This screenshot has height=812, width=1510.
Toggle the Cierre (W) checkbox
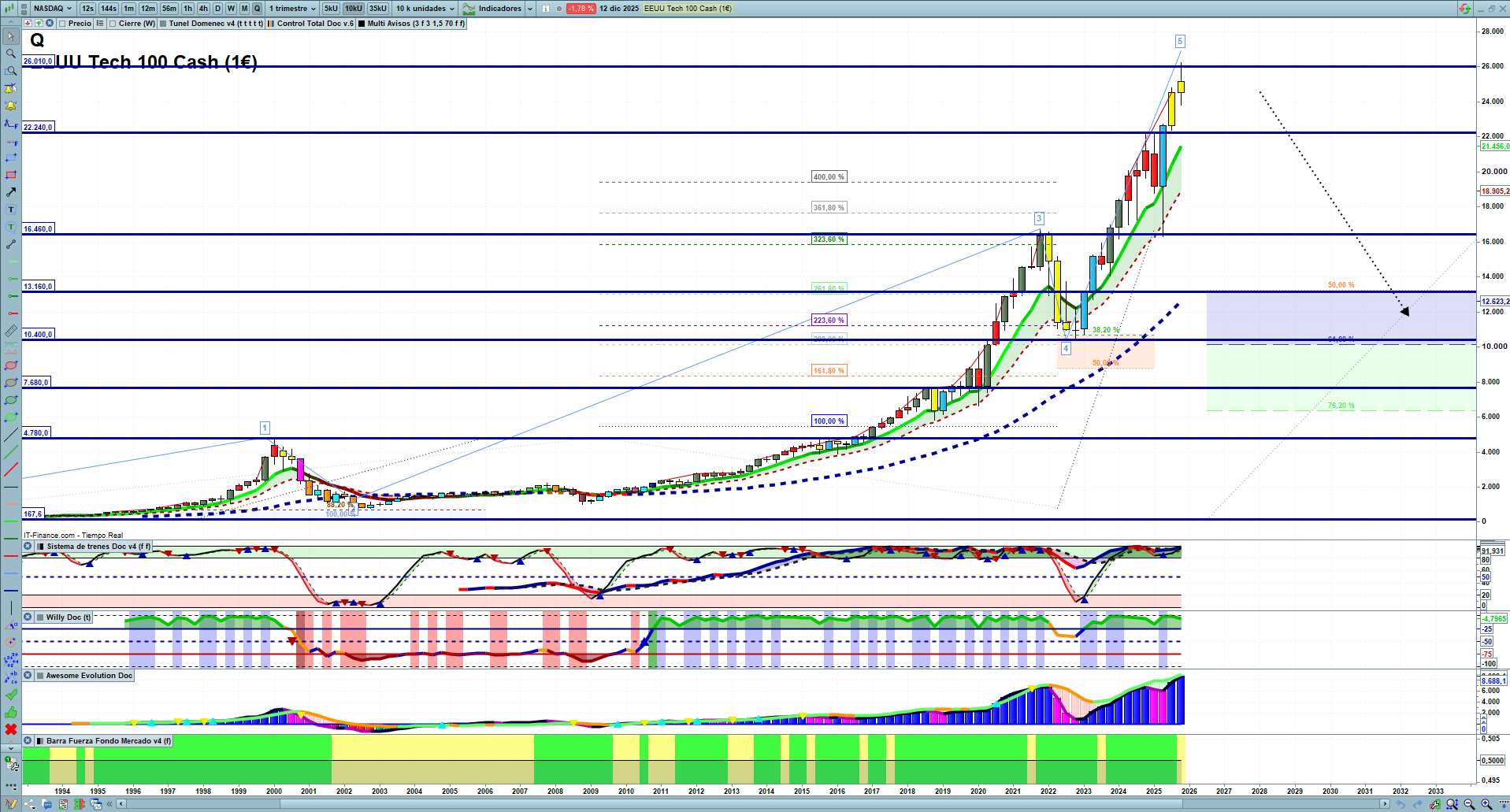coord(113,24)
